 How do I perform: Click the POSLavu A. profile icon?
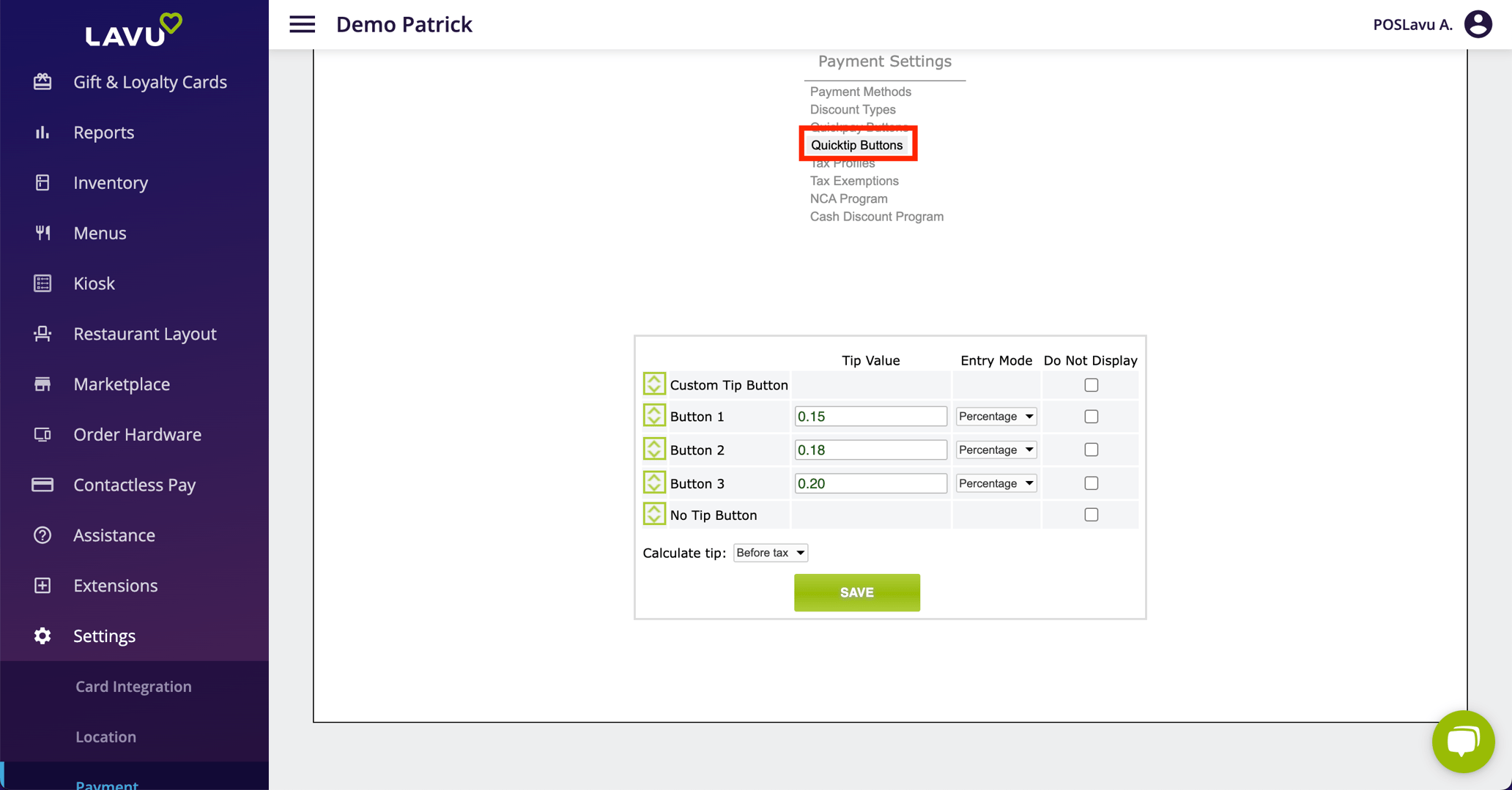[1478, 24]
